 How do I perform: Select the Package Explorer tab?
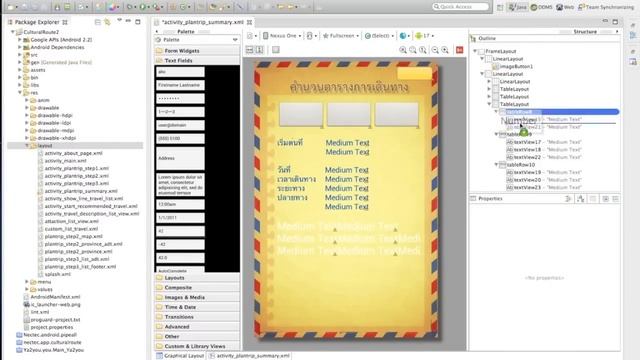click(37, 22)
